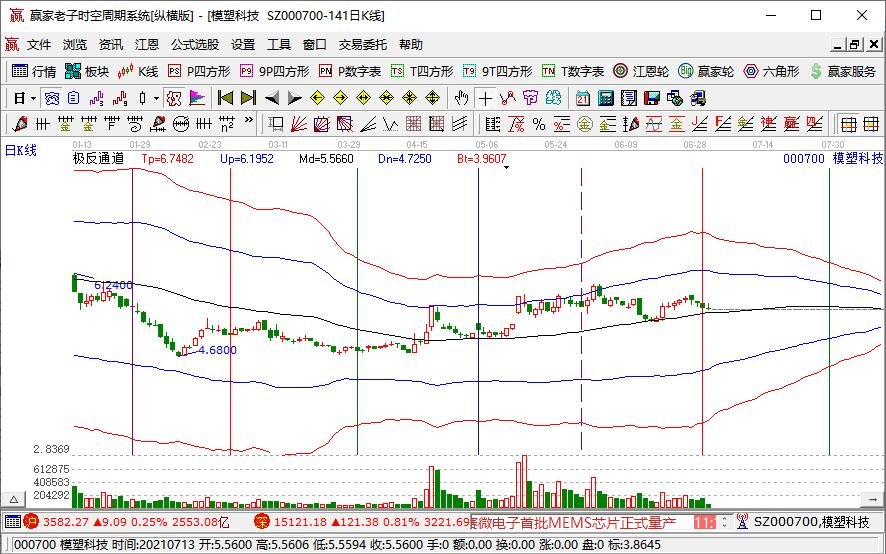Open the P数字表 tool
The image size is (886, 554).
pos(350,71)
